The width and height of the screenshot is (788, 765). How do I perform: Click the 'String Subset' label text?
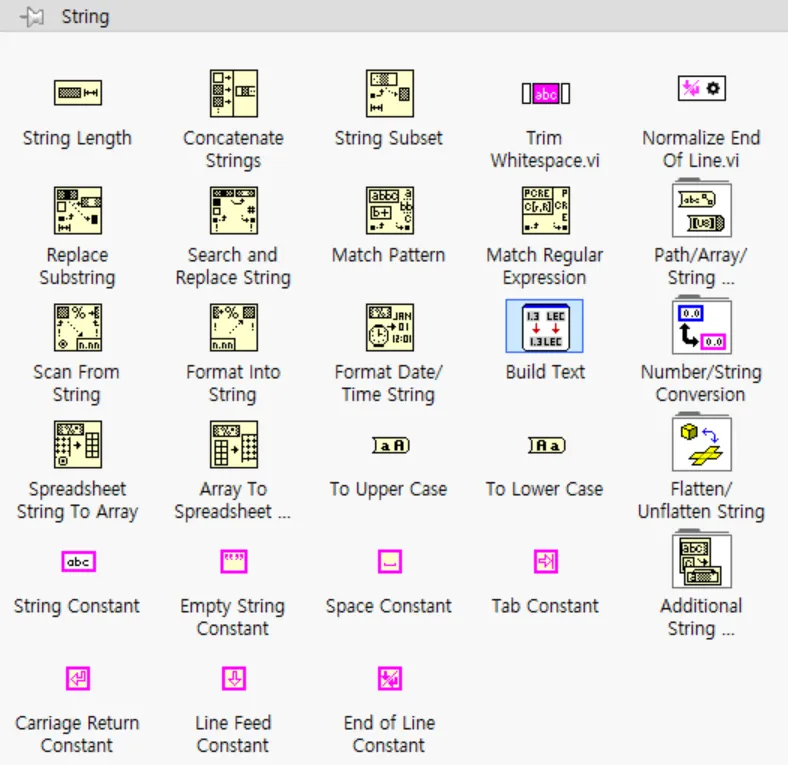(x=388, y=138)
